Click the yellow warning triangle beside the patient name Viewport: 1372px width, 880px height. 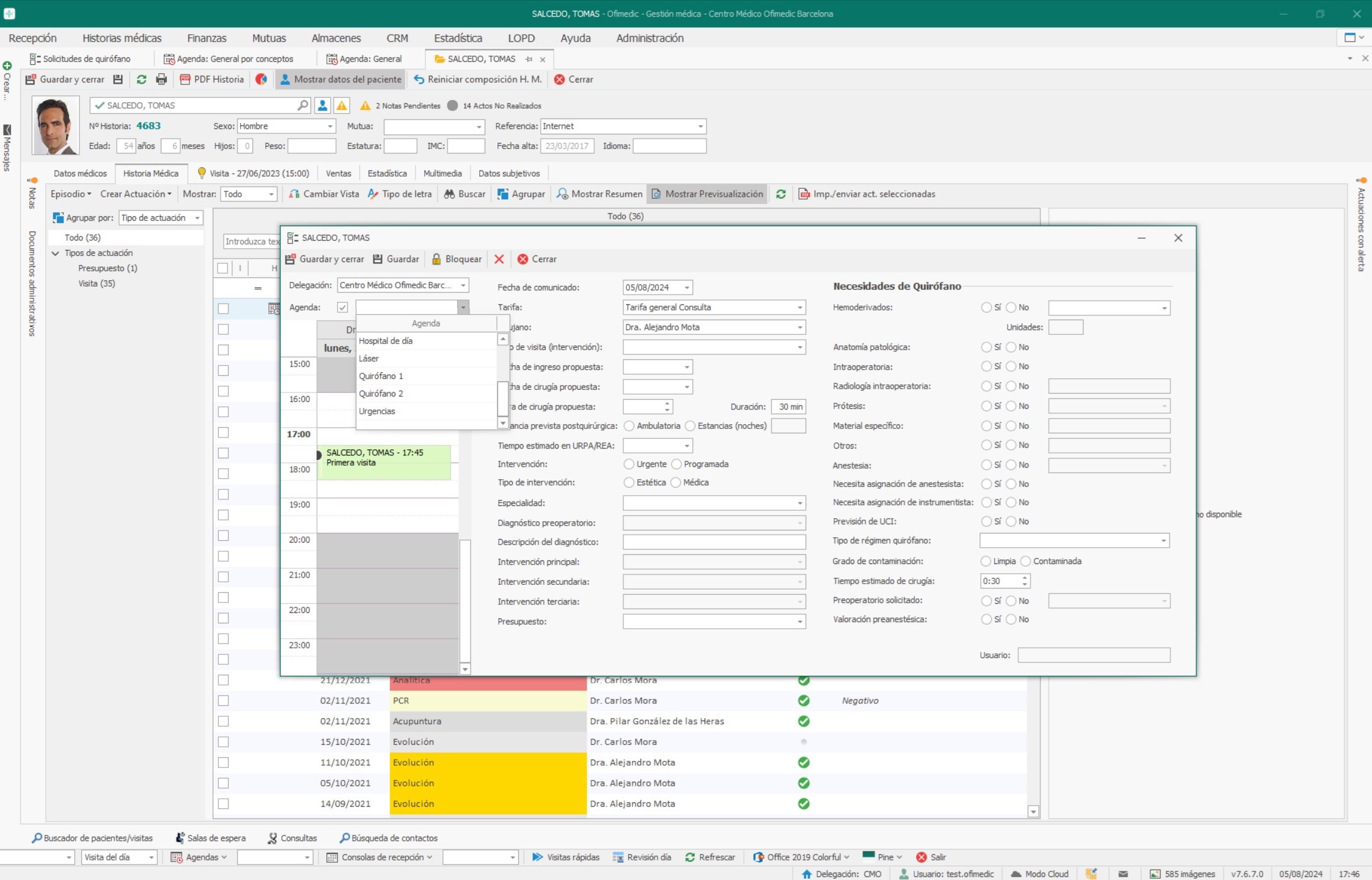point(342,106)
